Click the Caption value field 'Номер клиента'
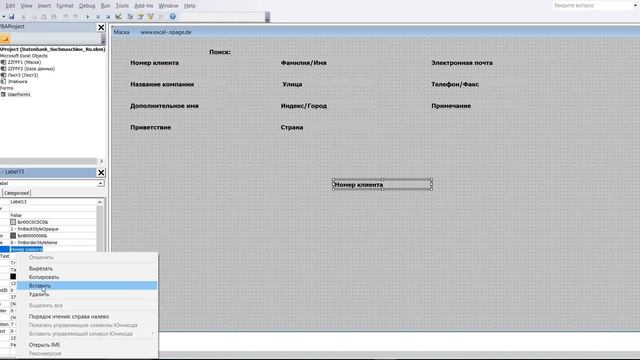Viewport: 640px width, 360px height. (x=53, y=249)
